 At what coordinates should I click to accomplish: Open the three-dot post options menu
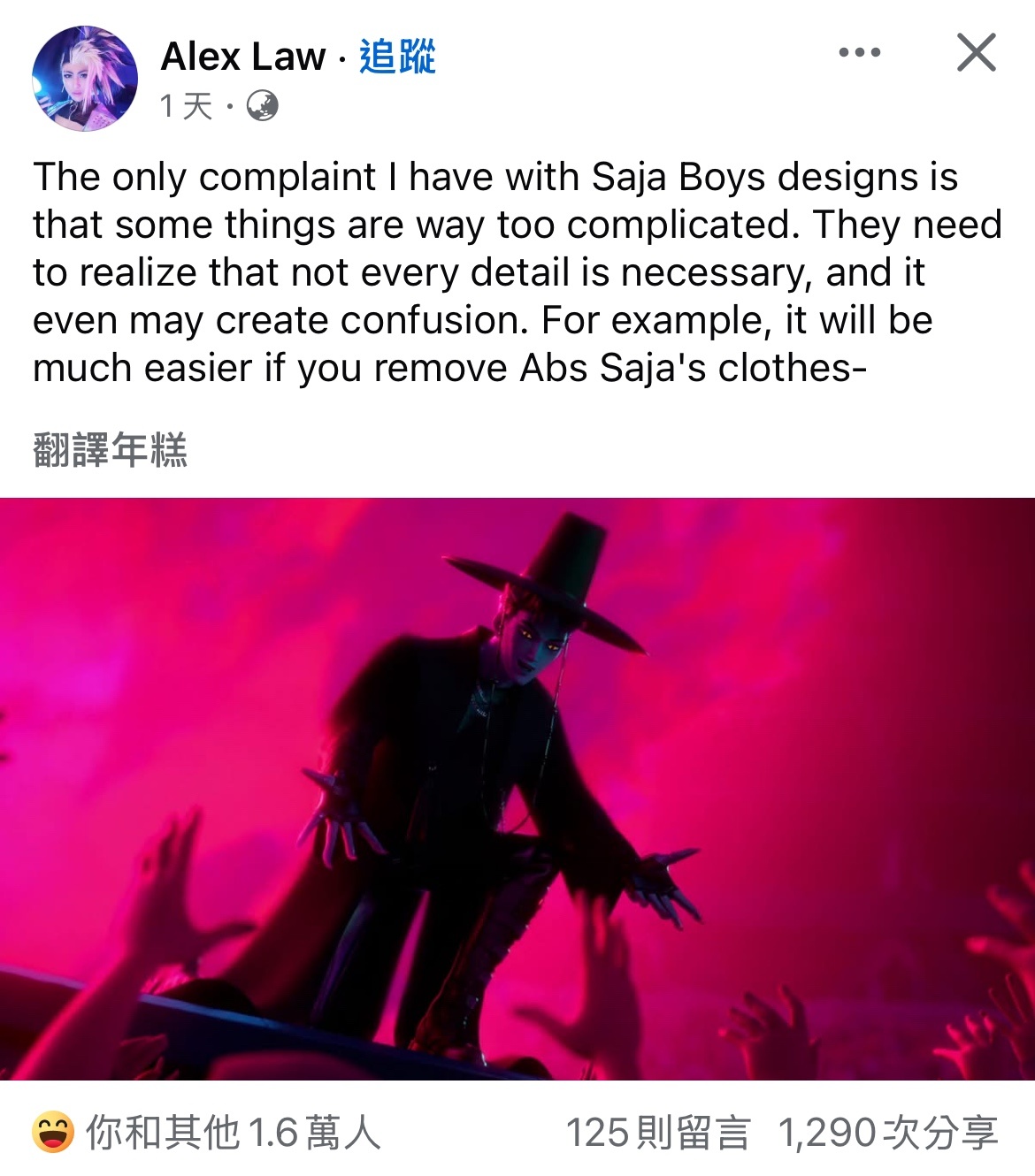tap(860, 53)
